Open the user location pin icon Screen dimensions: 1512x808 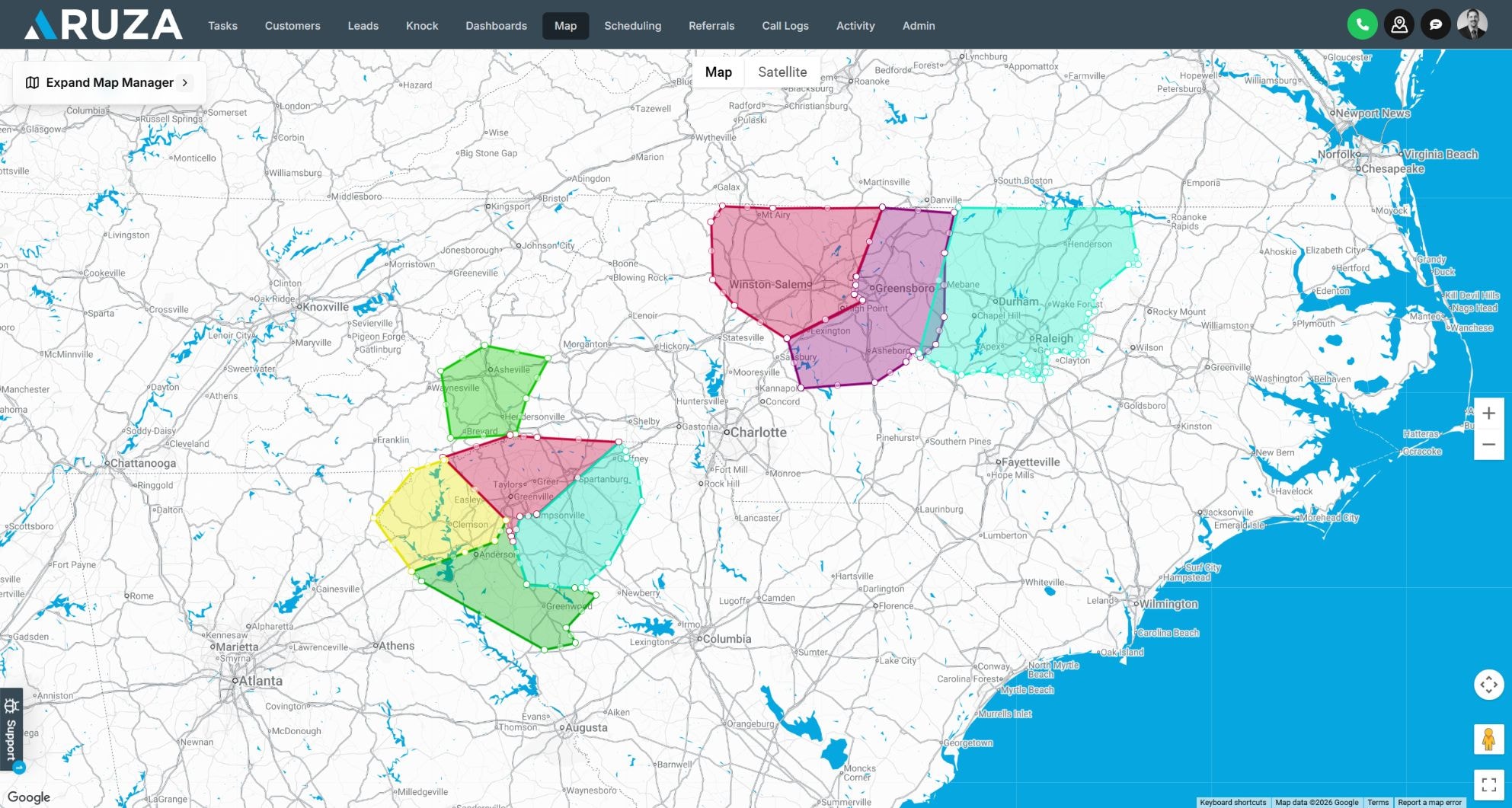pos(1399,25)
